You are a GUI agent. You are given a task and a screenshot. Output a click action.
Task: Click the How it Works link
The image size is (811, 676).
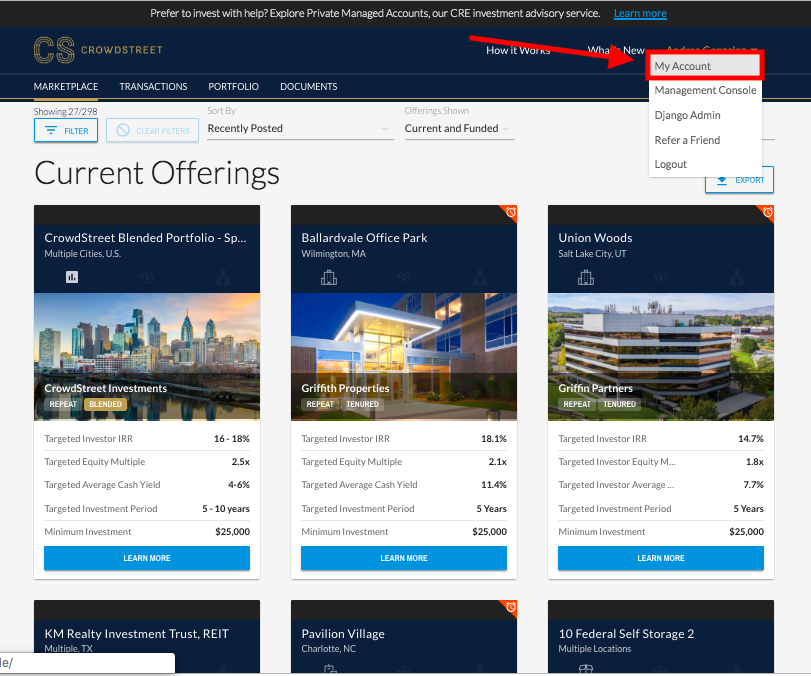(x=518, y=50)
